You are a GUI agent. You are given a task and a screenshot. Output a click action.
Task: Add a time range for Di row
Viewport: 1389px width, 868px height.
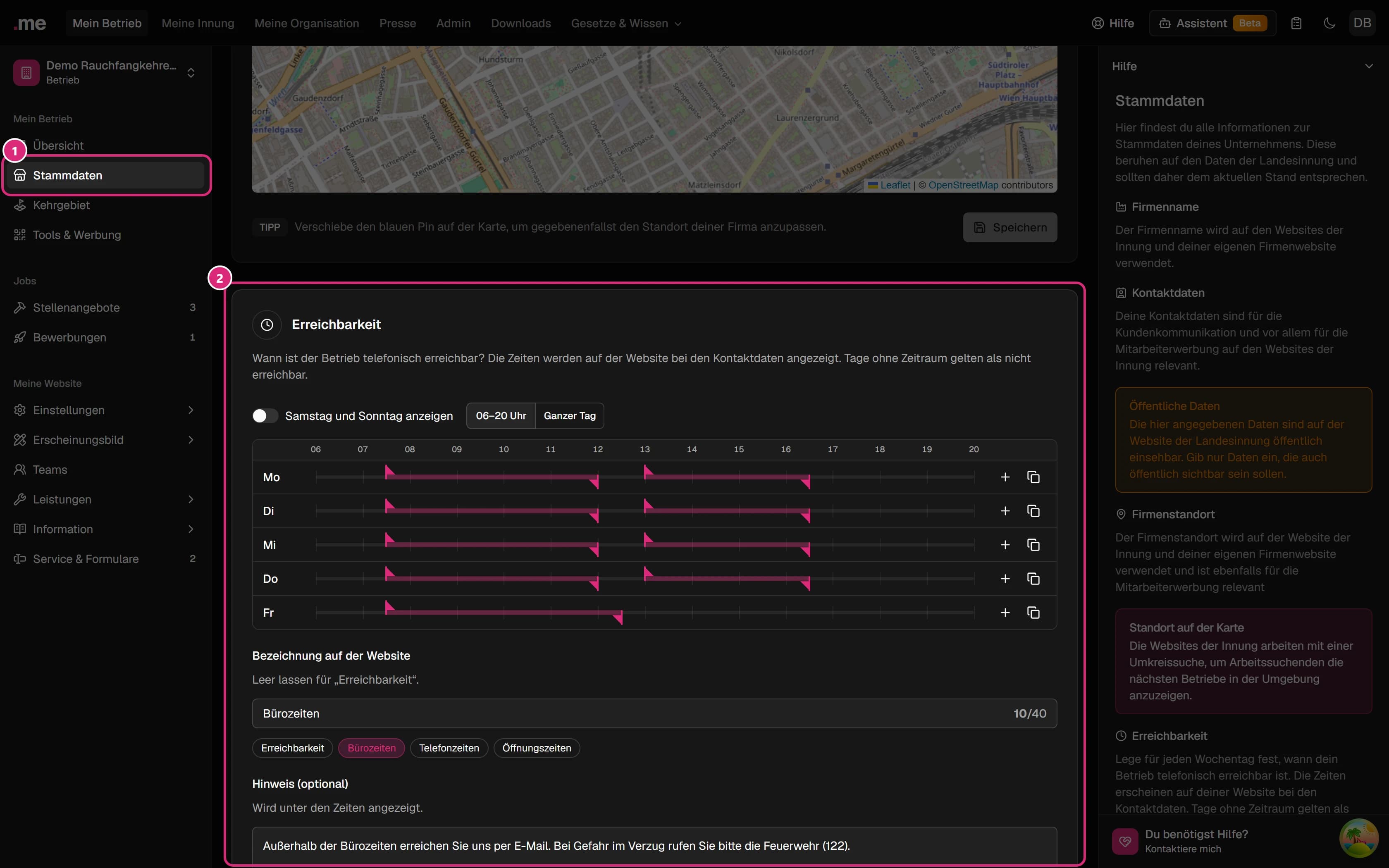pyautogui.click(x=1005, y=511)
